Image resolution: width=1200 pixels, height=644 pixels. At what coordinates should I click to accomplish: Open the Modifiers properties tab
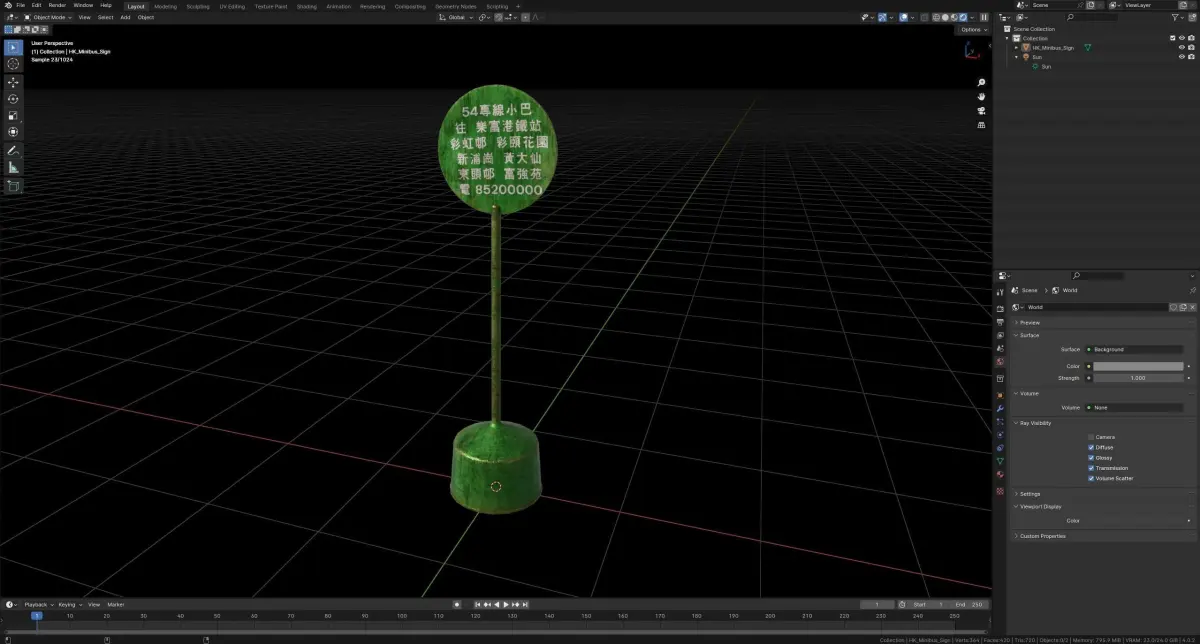pos(1000,408)
